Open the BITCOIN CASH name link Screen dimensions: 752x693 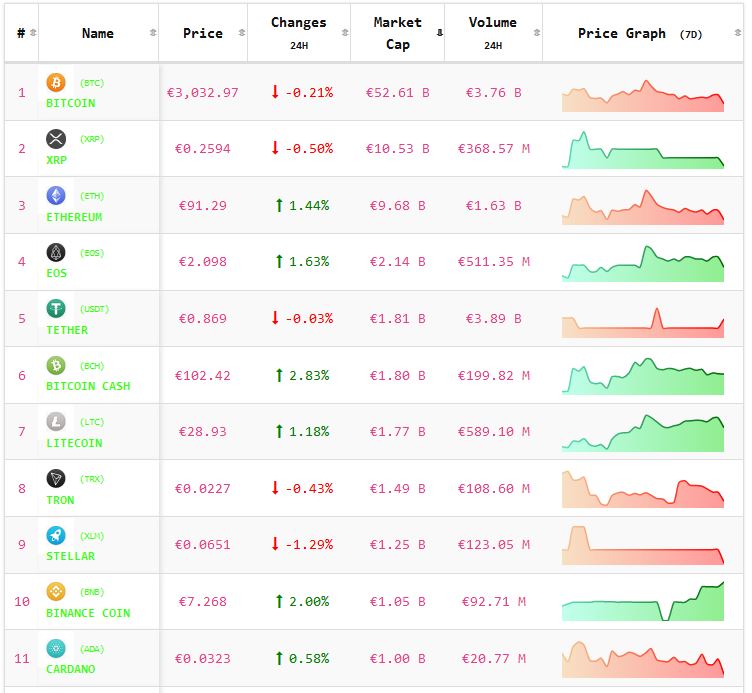88,386
